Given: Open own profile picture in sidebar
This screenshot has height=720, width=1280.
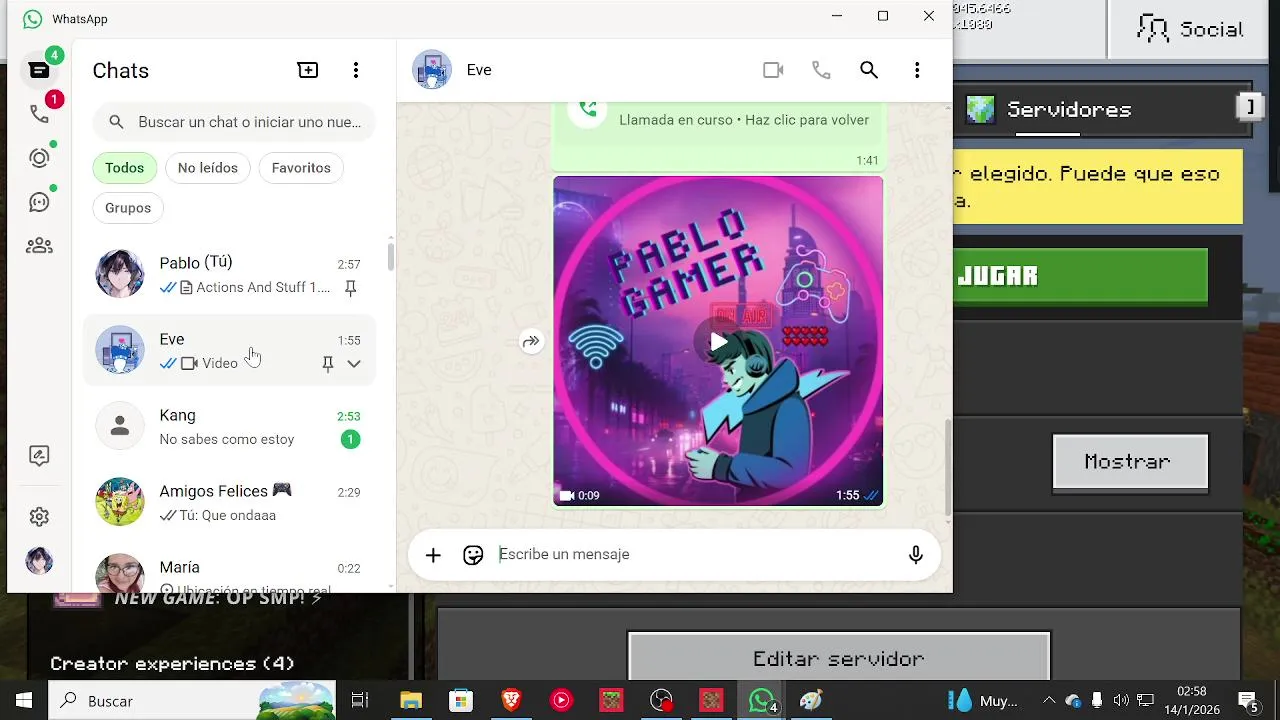Looking at the screenshot, I should coord(39,561).
